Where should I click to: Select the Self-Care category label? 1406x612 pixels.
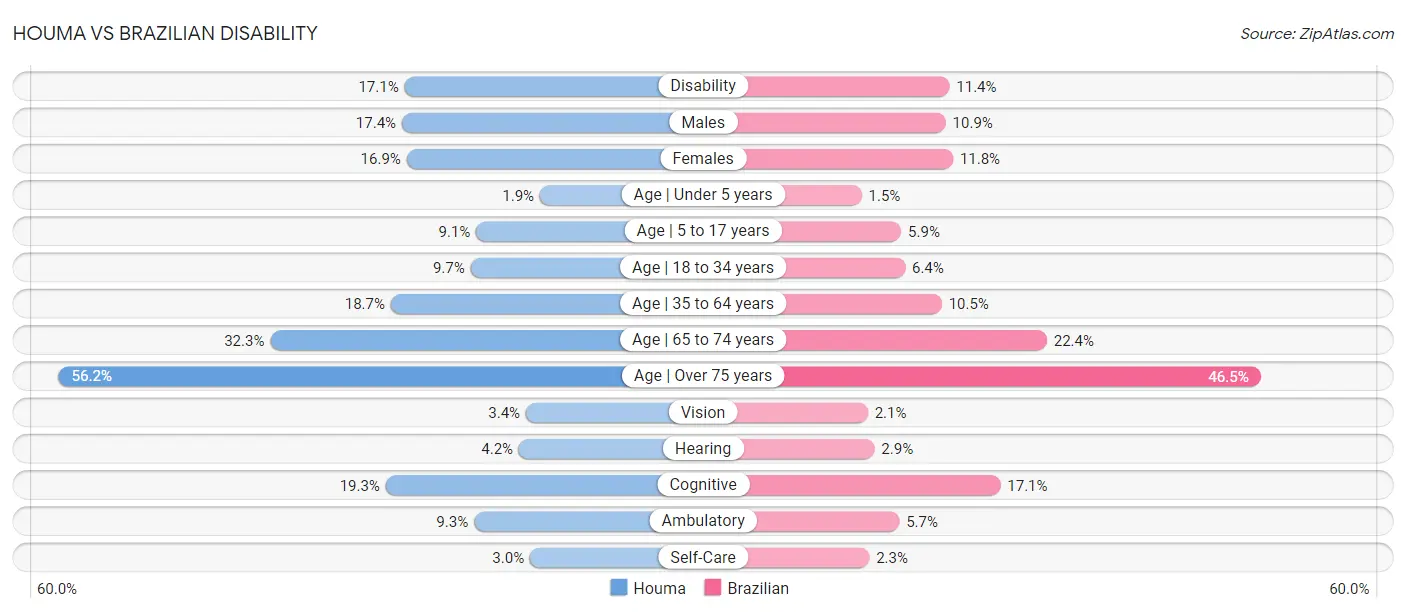tap(703, 557)
